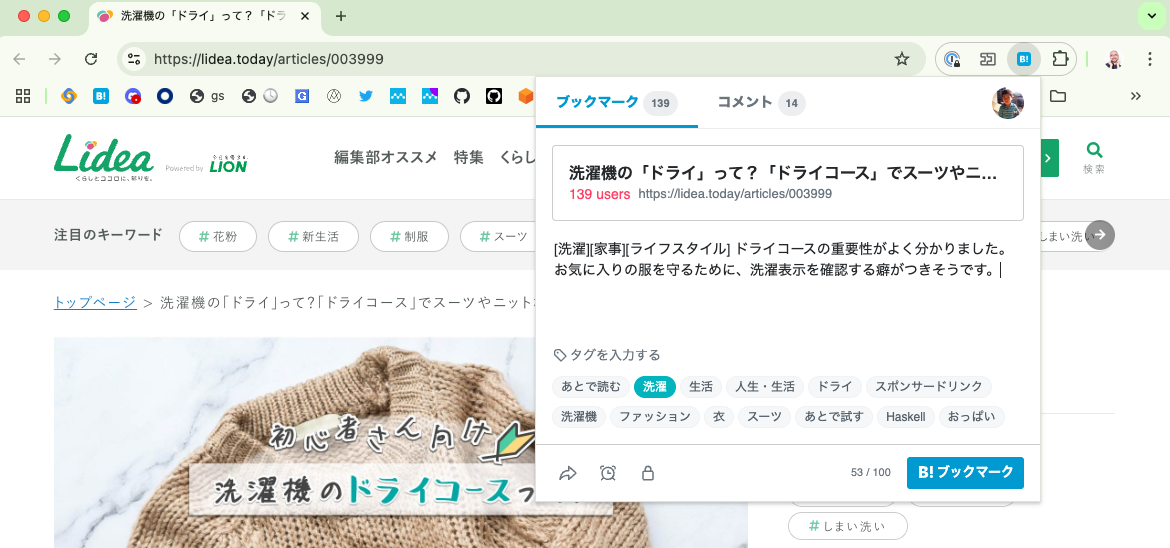The height and width of the screenshot is (548, 1170).
Task: Open the 編集部オススメ menu item
Action: point(386,158)
